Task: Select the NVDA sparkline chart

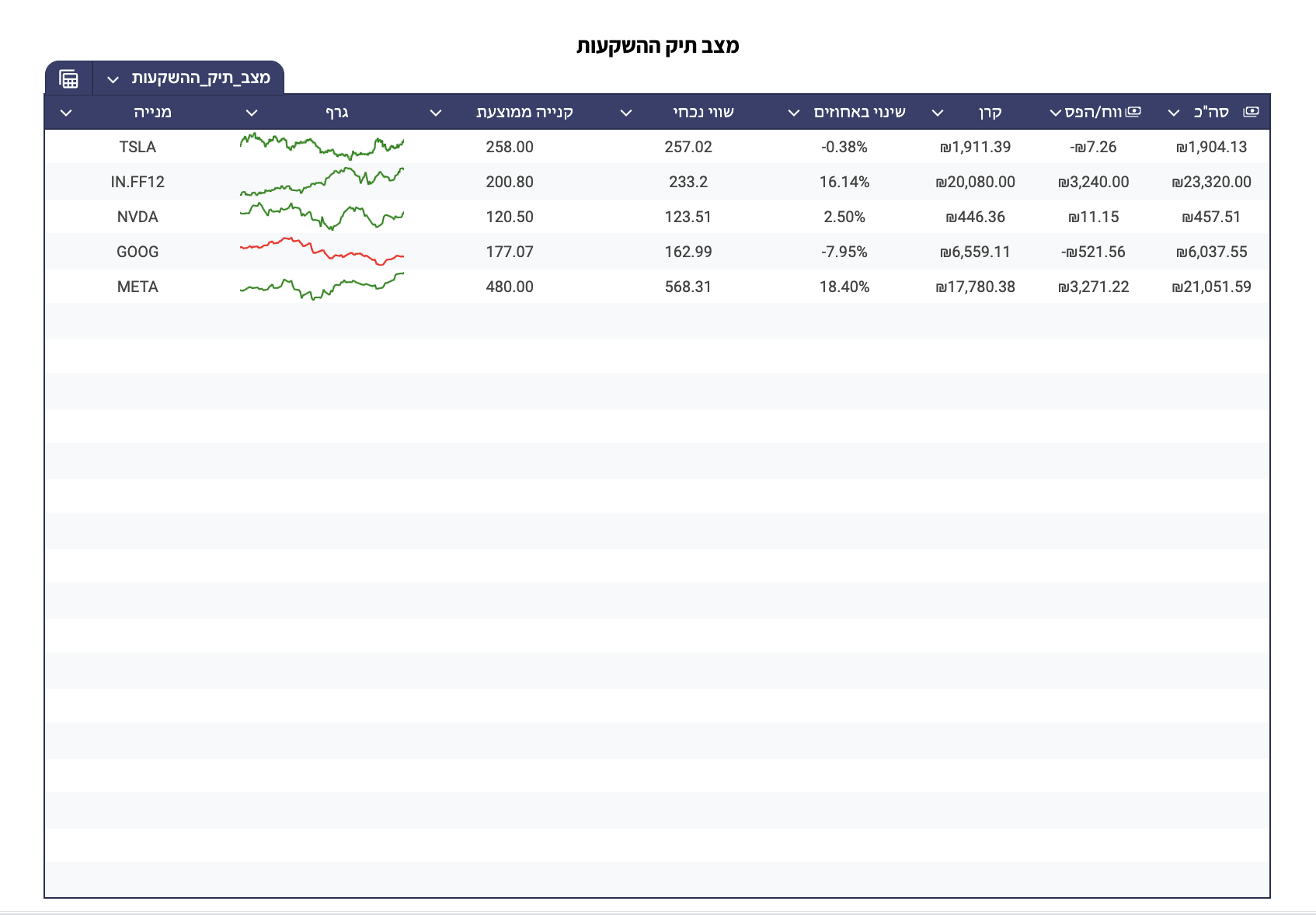Action: click(x=322, y=216)
